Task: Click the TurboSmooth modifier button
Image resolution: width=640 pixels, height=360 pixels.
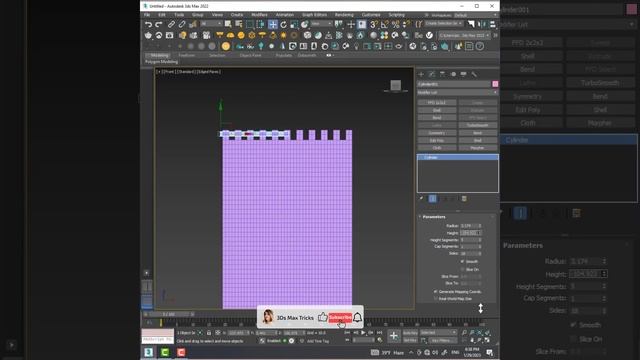Action: 478,125
